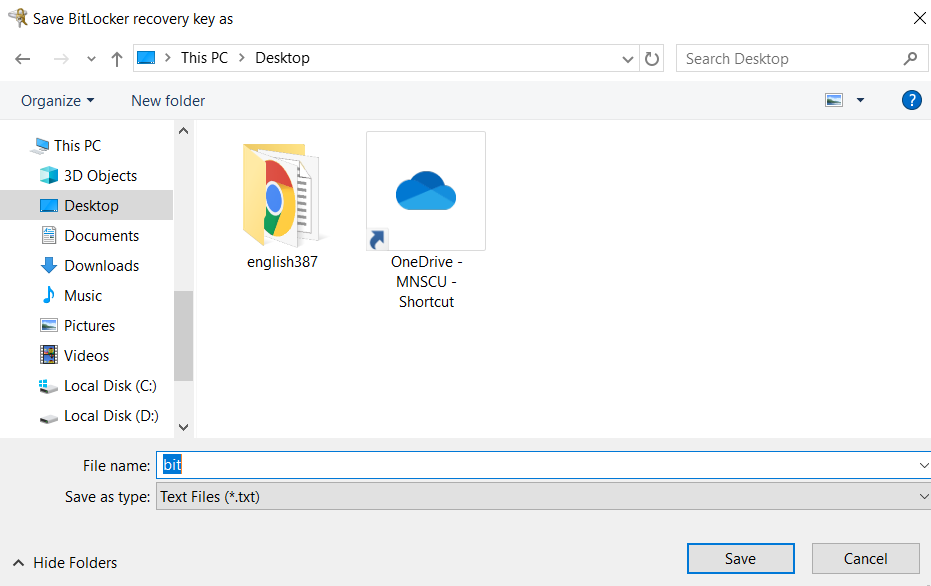The width and height of the screenshot is (931, 586).
Task: Select the OneDrive MNSCU shortcut icon
Action: coord(426,191)
